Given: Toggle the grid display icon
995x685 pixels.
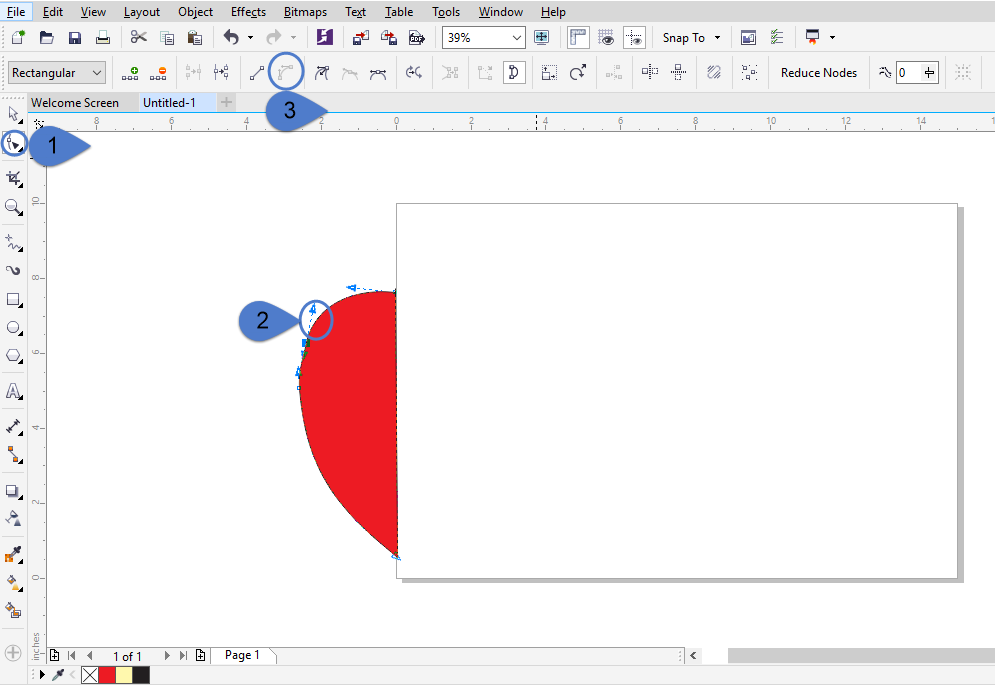Looking at the screenshot, I should (606, 37).
